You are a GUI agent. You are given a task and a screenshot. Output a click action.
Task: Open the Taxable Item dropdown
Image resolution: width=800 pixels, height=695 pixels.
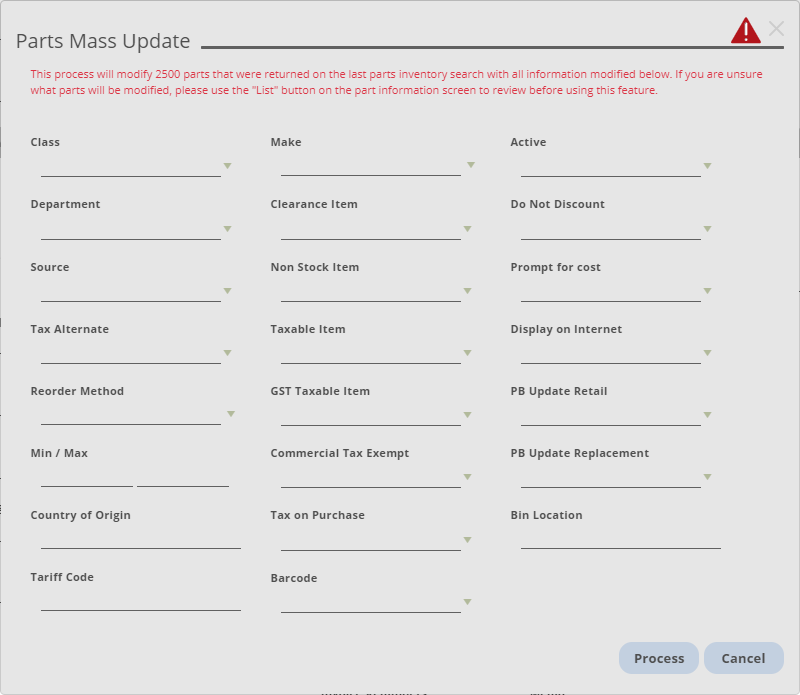click(467, 353)
